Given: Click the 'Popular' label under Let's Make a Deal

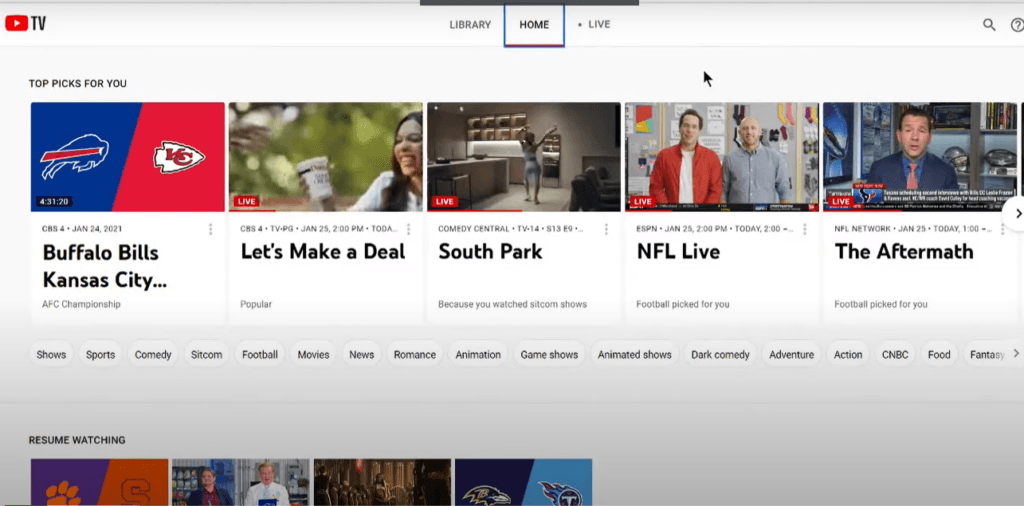Looking at the screenshot, I should tap(256, 304).
